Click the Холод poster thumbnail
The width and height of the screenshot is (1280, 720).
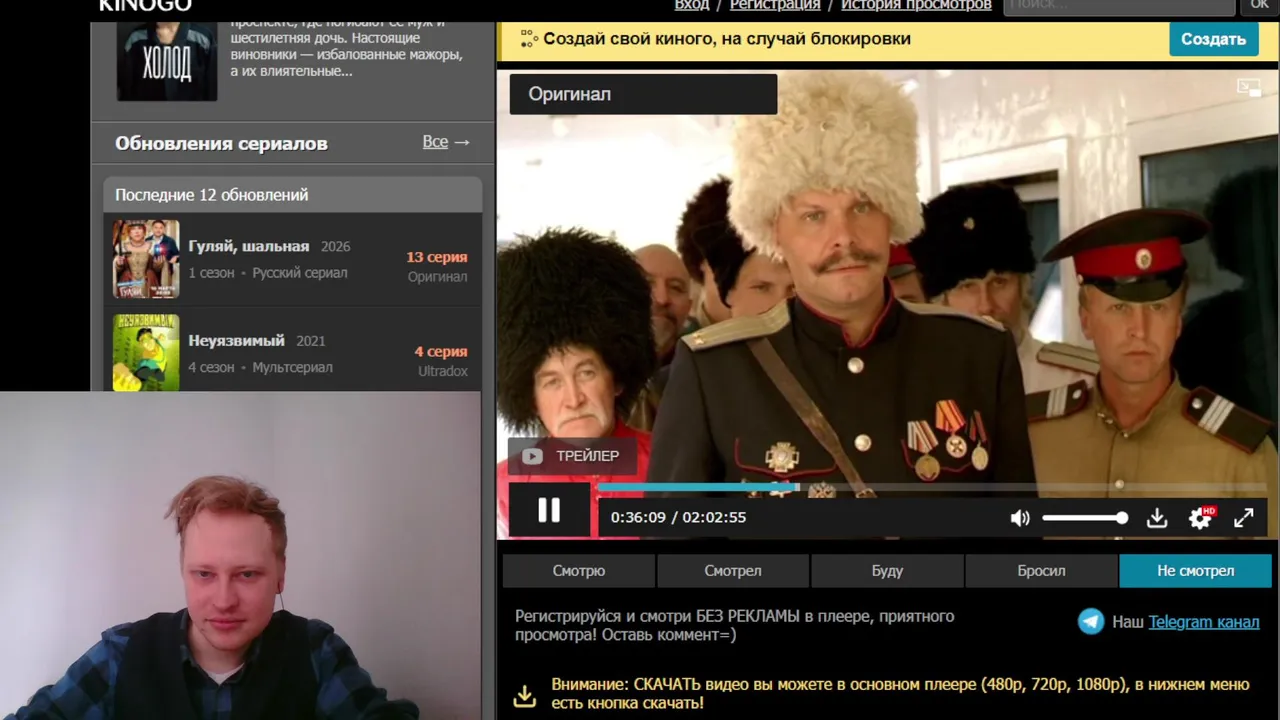pyautogui.click(x=167, y=61)
